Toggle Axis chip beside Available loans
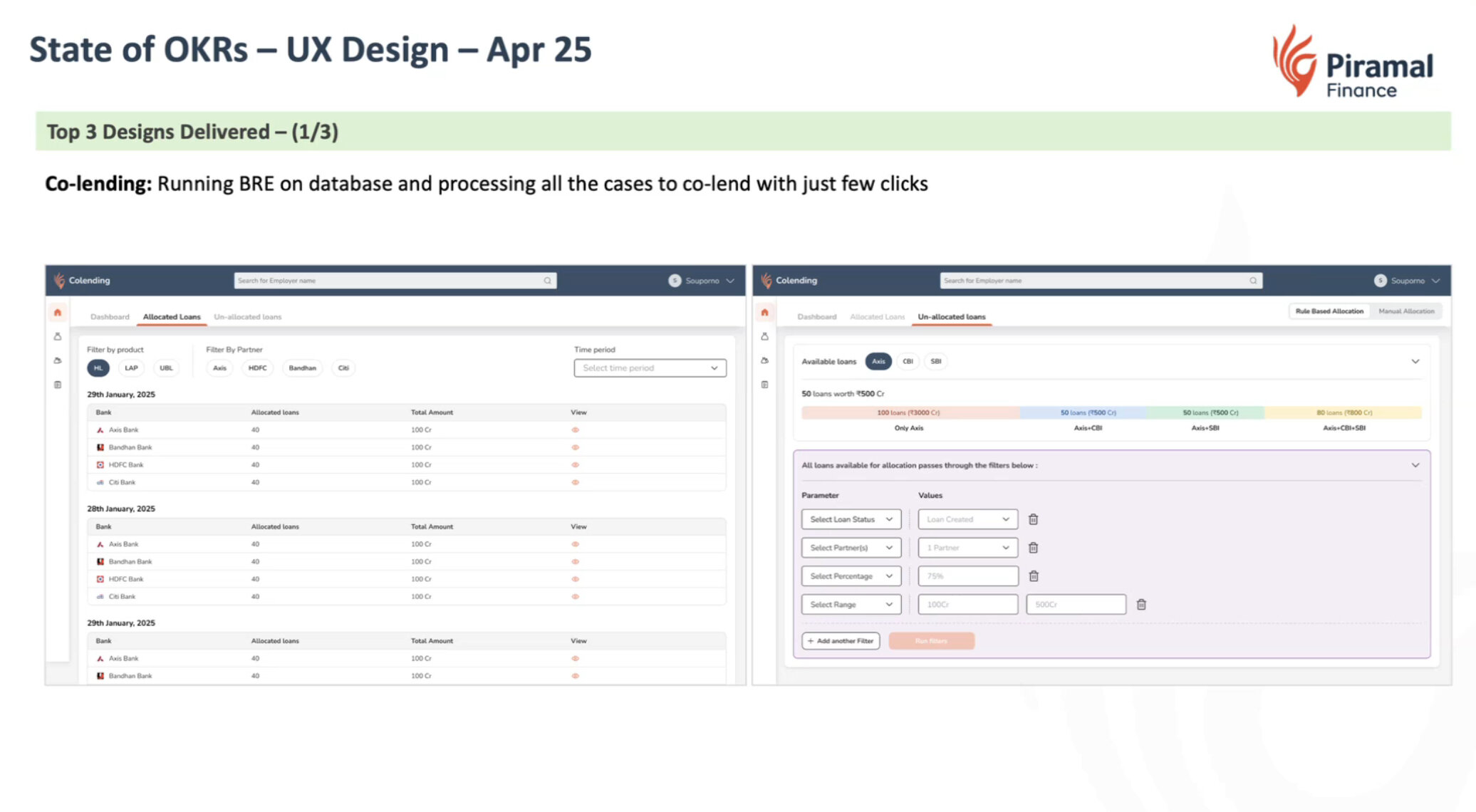Viewport: 1476px width, 812px height. [878, 361]
